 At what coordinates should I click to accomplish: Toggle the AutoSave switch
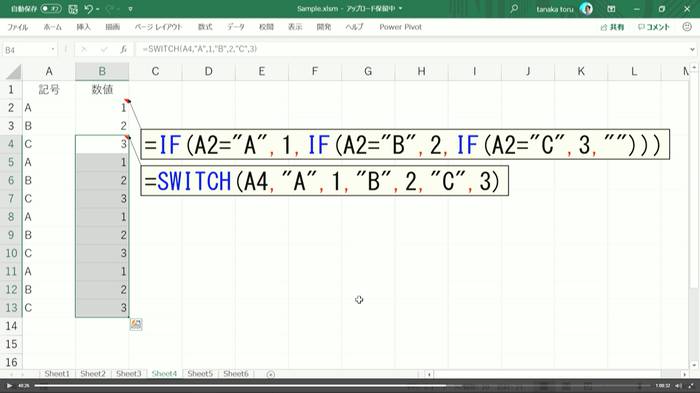[51, 8]
